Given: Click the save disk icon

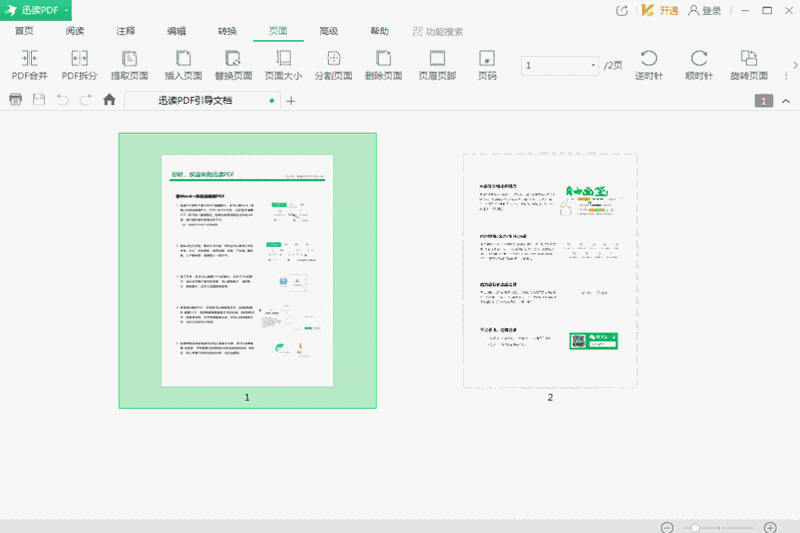Looking at the screenshot, I should [x=39, y=99].
